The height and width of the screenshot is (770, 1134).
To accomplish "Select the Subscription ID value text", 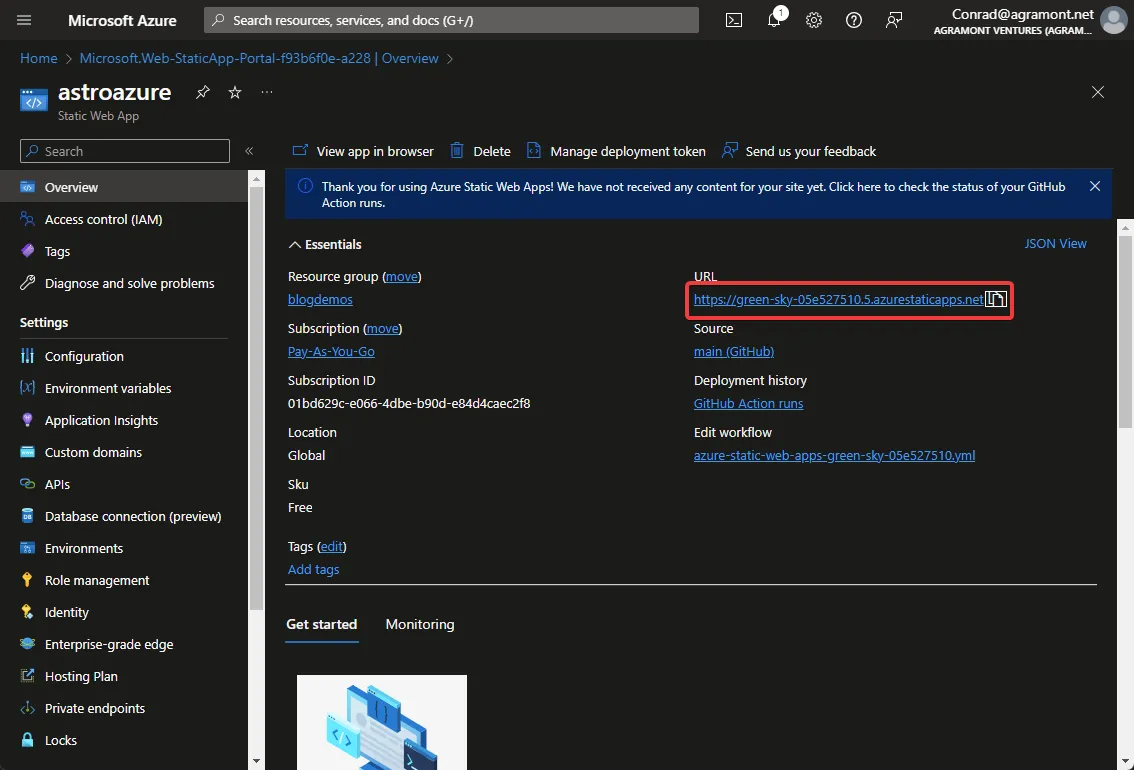I will pyautogui.click(x=409, y=403).
